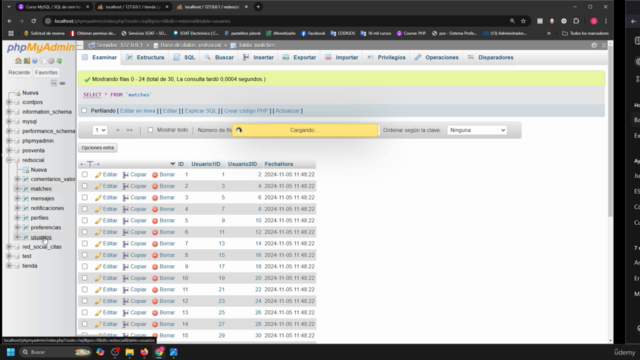Click the log out icon beside home
Viewport: 640px width, 360px height.
(27, 61)
